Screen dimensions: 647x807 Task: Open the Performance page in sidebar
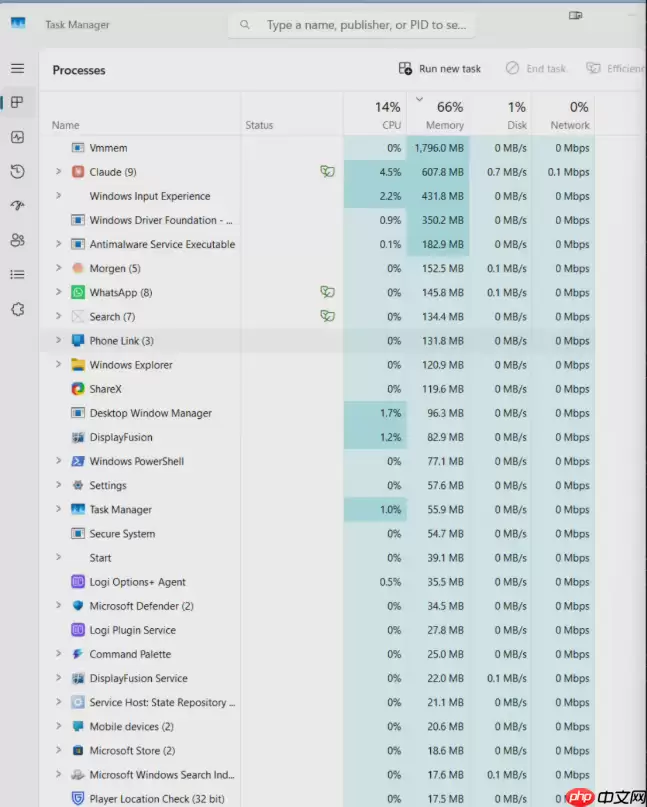tap(18, 137)
